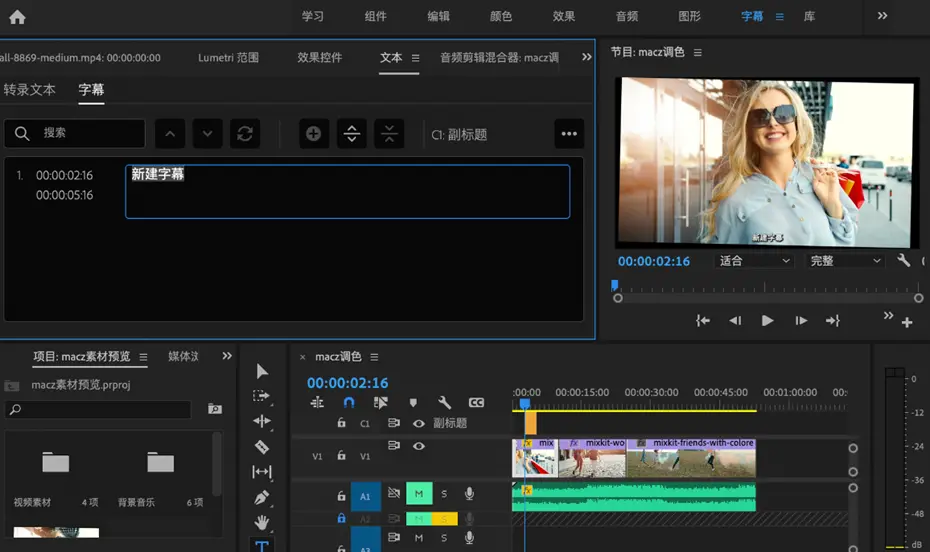Merge caption segments
This screenshot has height=552, width=930.
(389, 134)
